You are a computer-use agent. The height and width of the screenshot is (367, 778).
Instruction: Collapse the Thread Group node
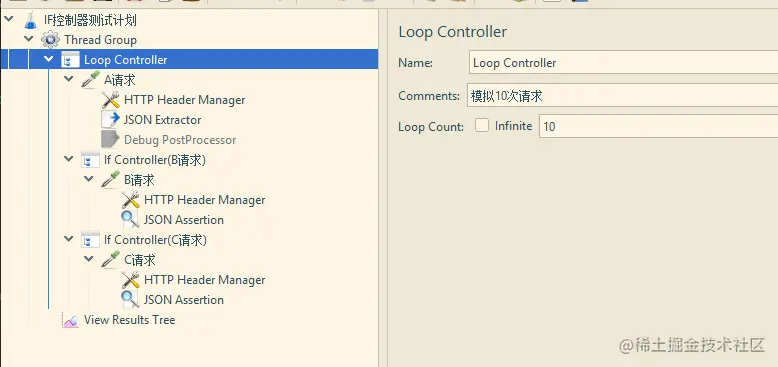pos(29,39)
